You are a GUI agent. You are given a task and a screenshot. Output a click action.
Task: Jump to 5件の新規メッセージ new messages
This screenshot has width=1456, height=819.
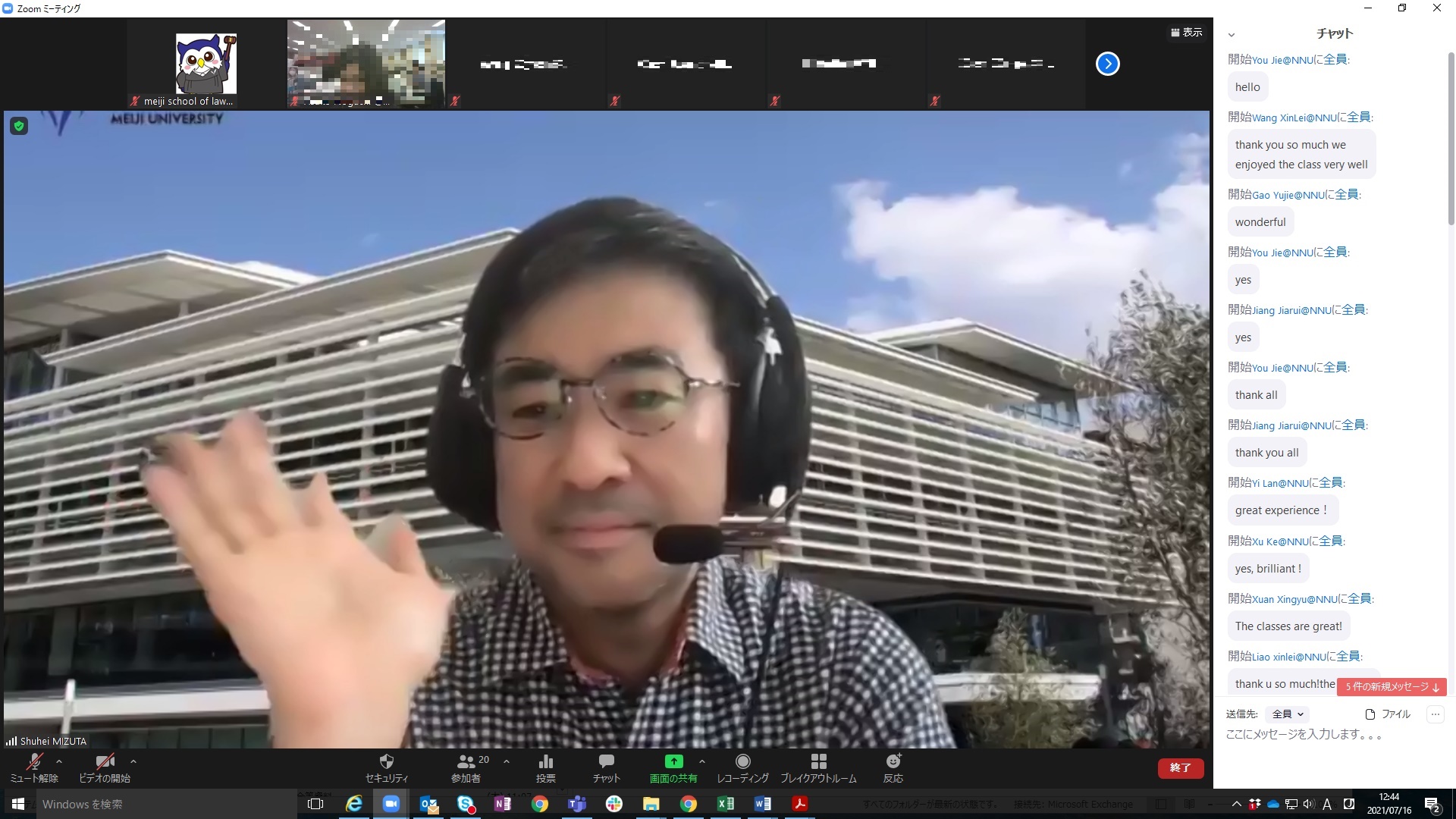(x=1392, y=686)
